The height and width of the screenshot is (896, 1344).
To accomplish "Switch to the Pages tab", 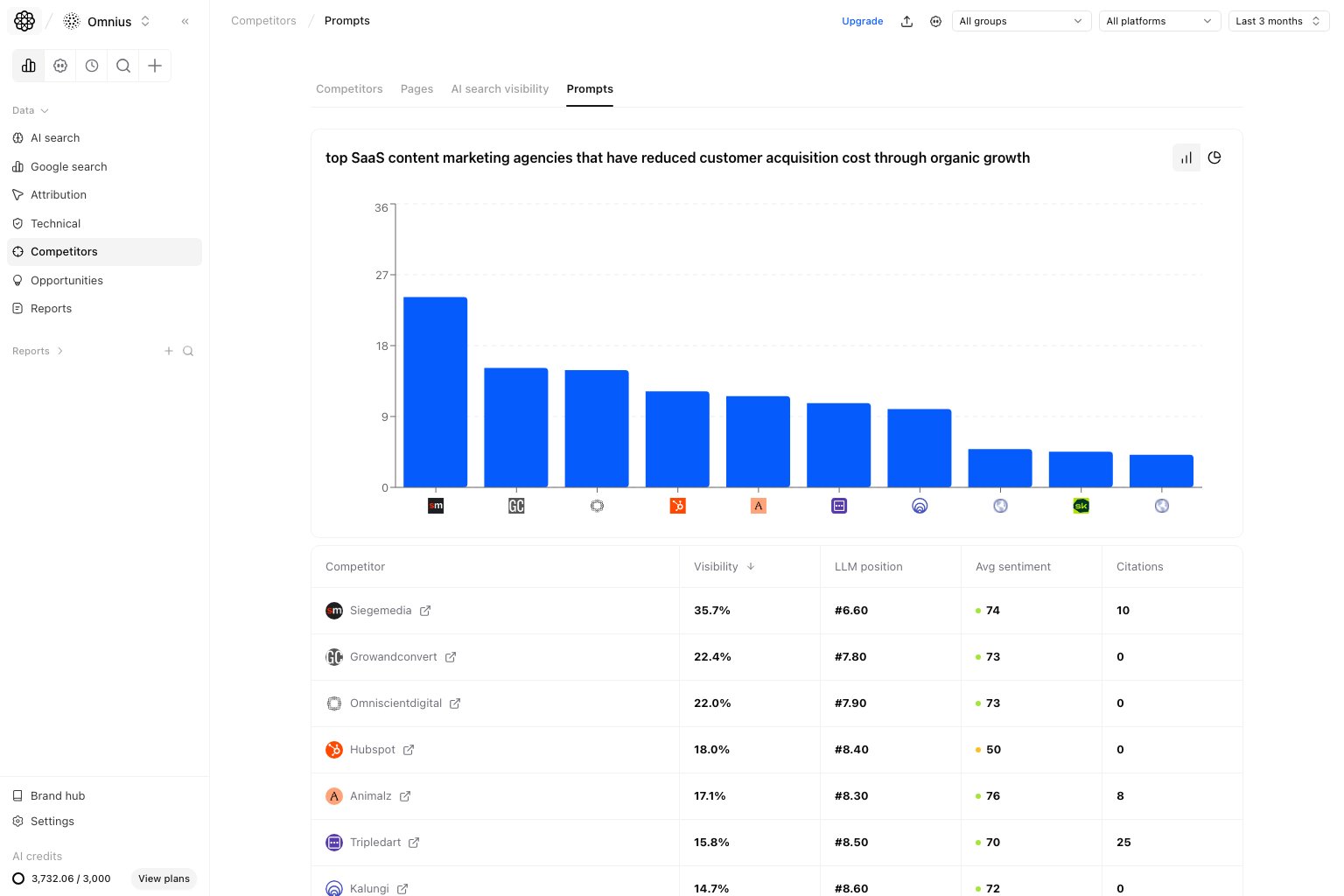I will click(x=416, y=89).
